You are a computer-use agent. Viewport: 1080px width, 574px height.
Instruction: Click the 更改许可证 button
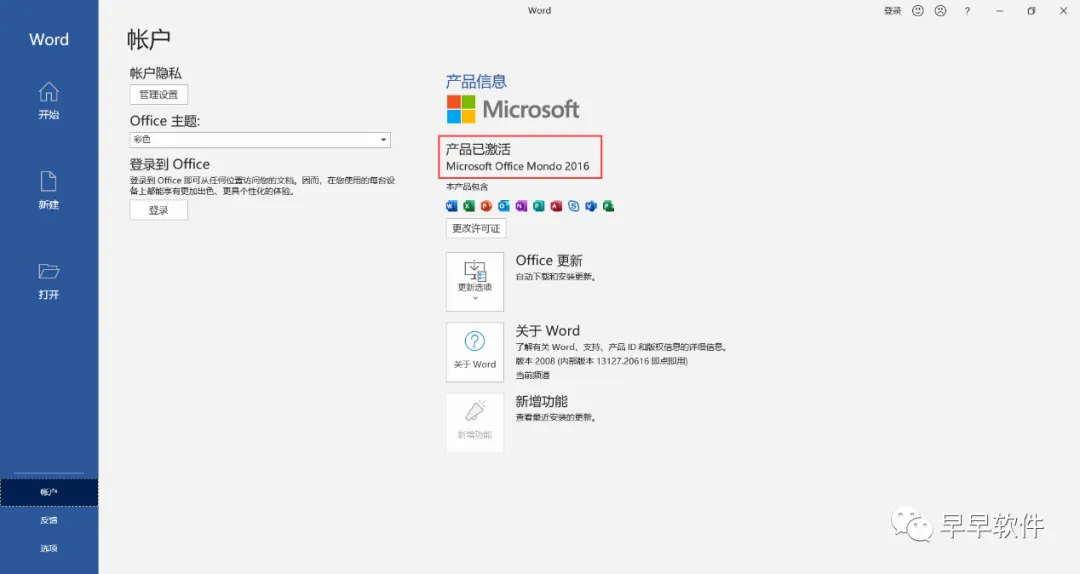click(x=476, y=228)
